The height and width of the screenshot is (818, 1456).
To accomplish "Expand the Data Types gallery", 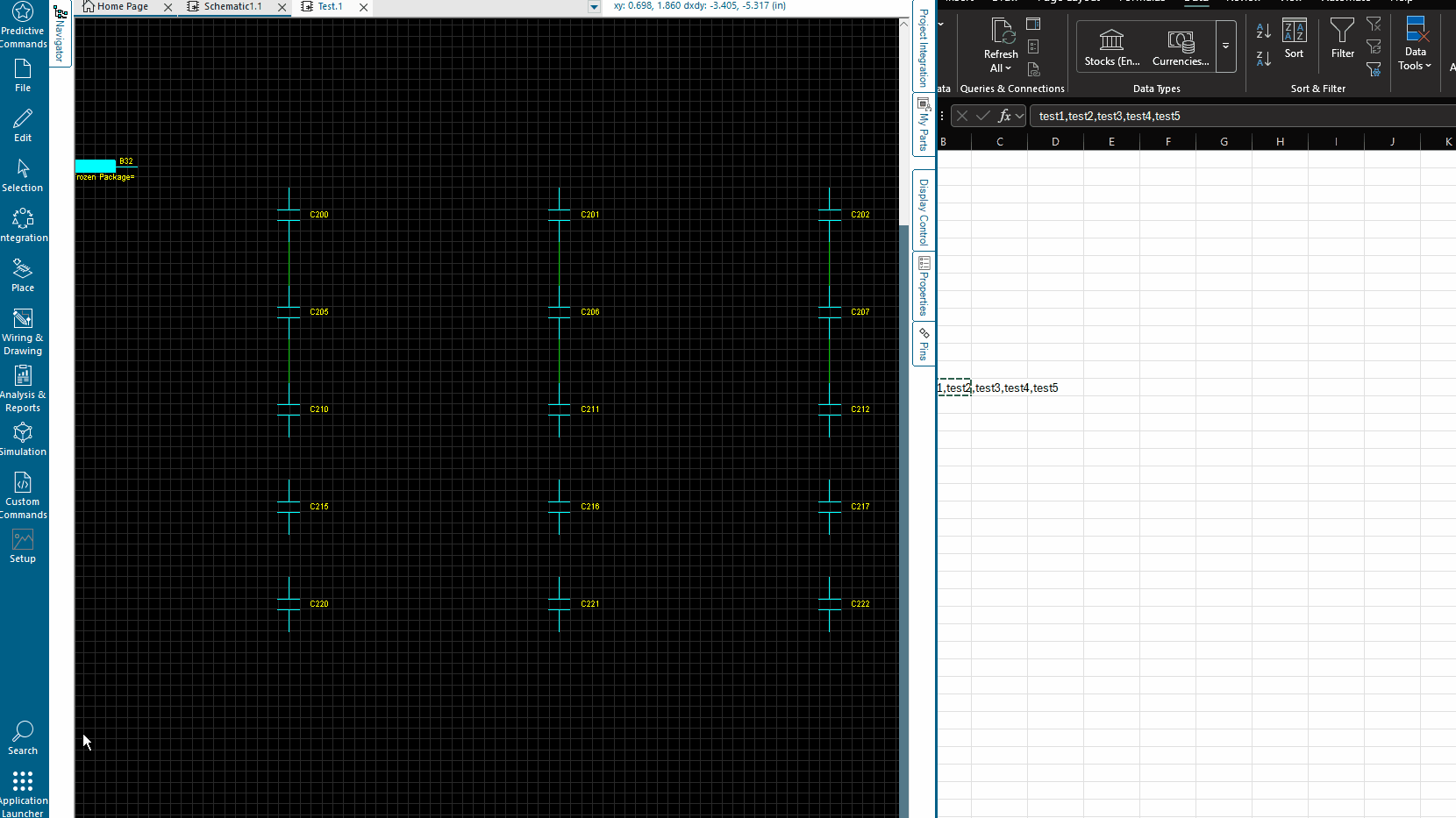I will coord(1226,46).
